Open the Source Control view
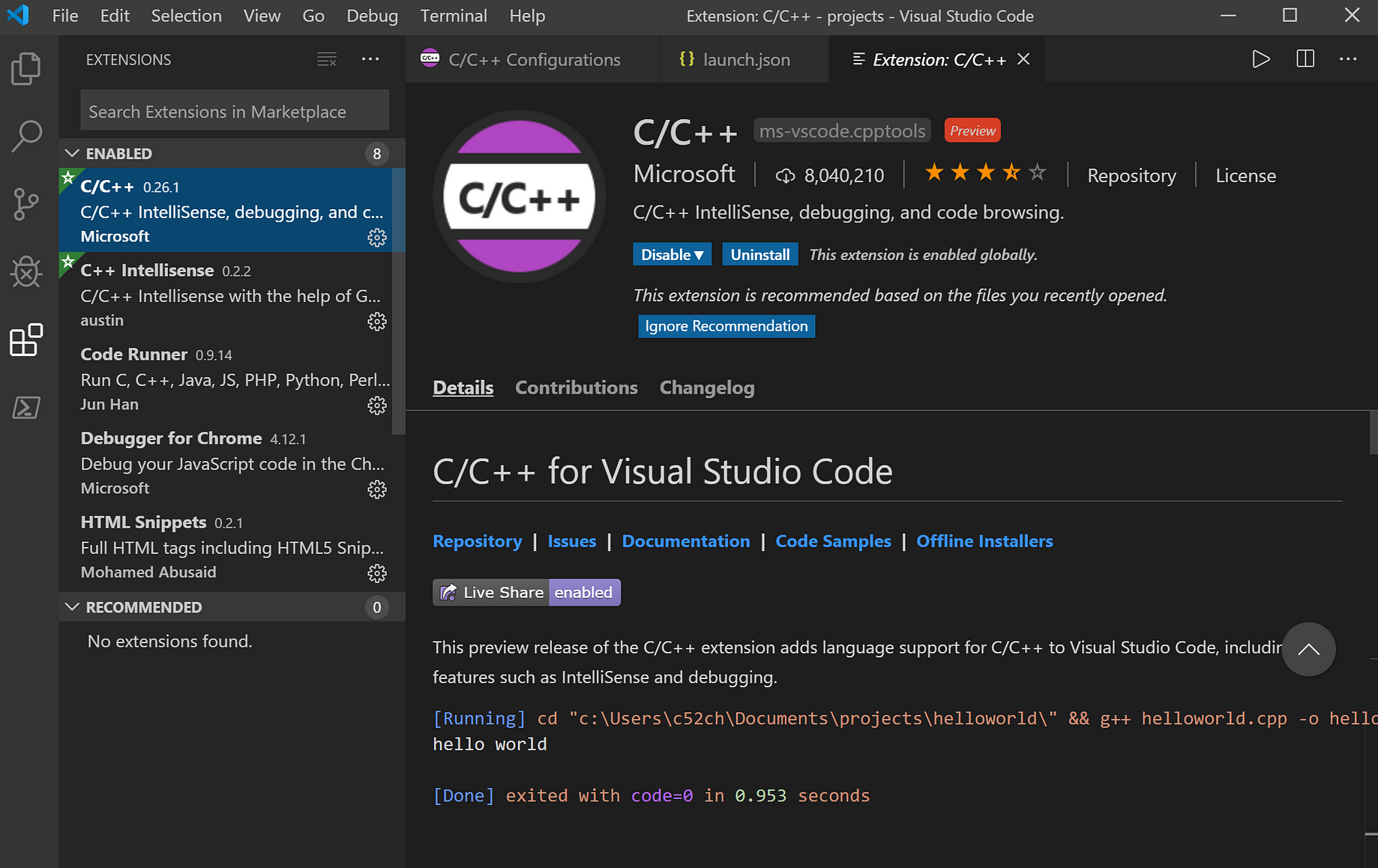The height and width of the screenshot is (868, 1378). click(x=26, y=204)
